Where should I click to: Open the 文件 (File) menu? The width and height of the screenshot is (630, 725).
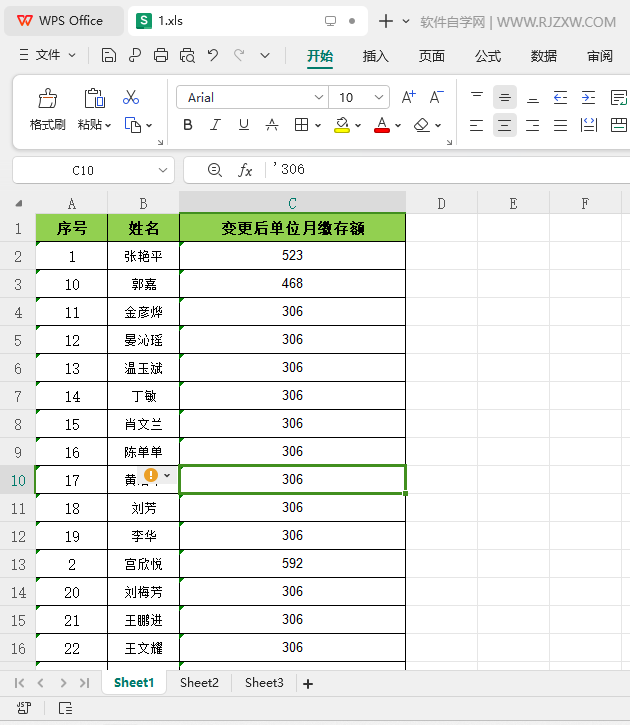pos(47,55)
